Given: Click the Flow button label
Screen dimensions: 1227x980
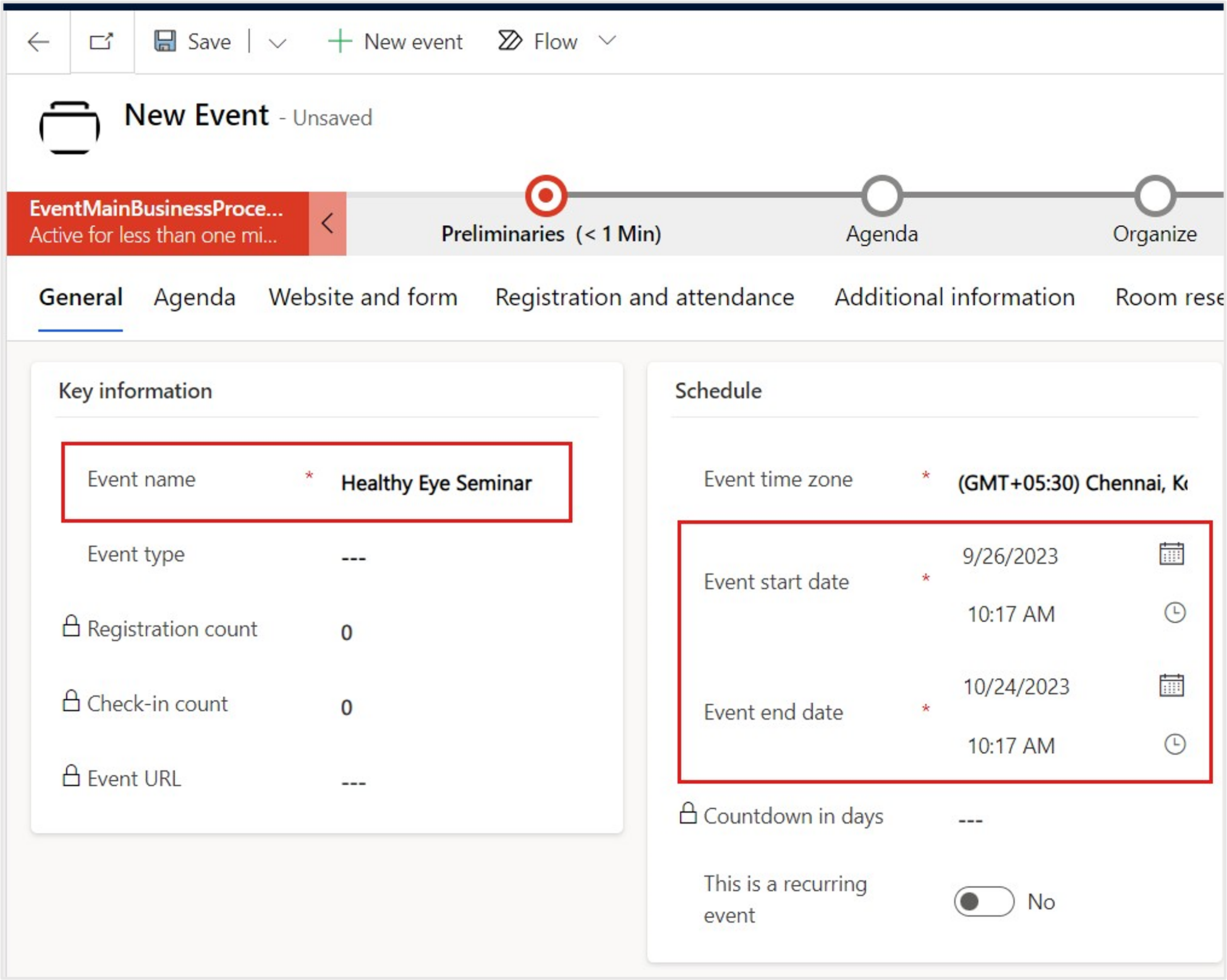Looking at the screenshot, I should point(556,42).
